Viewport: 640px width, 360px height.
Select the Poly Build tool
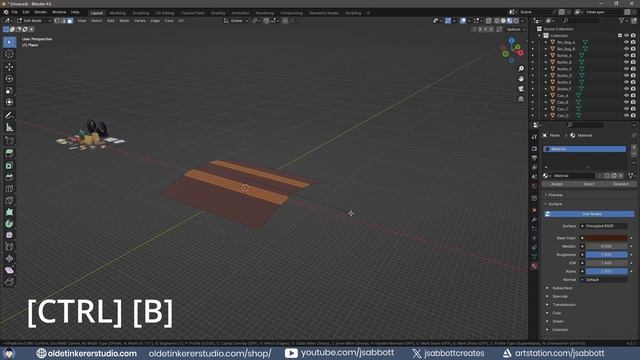pos(9,212)
